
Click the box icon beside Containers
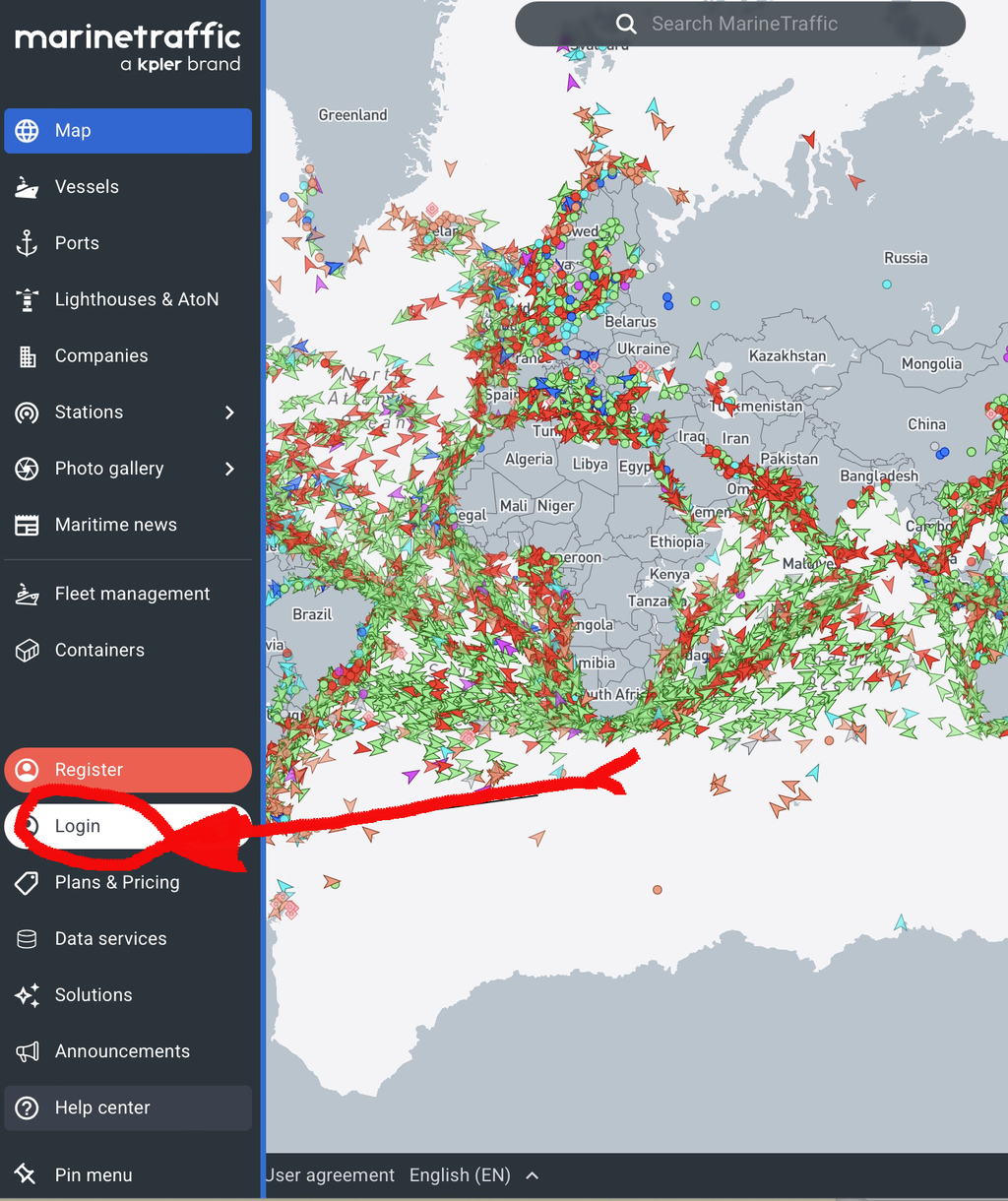[x=27, y=650]
